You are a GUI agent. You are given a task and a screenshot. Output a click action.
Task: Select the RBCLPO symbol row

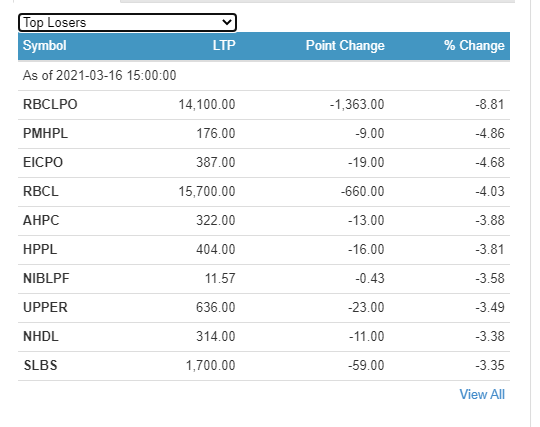coord(264,105)
